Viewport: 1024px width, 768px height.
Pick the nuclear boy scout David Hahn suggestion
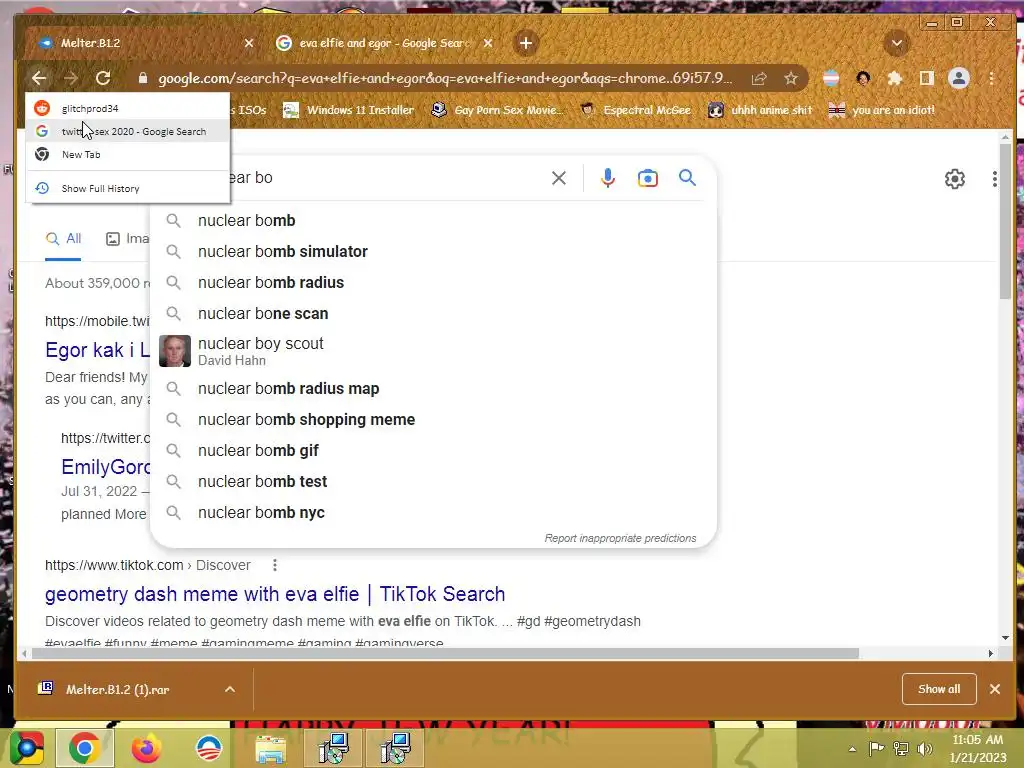(434, 351)
